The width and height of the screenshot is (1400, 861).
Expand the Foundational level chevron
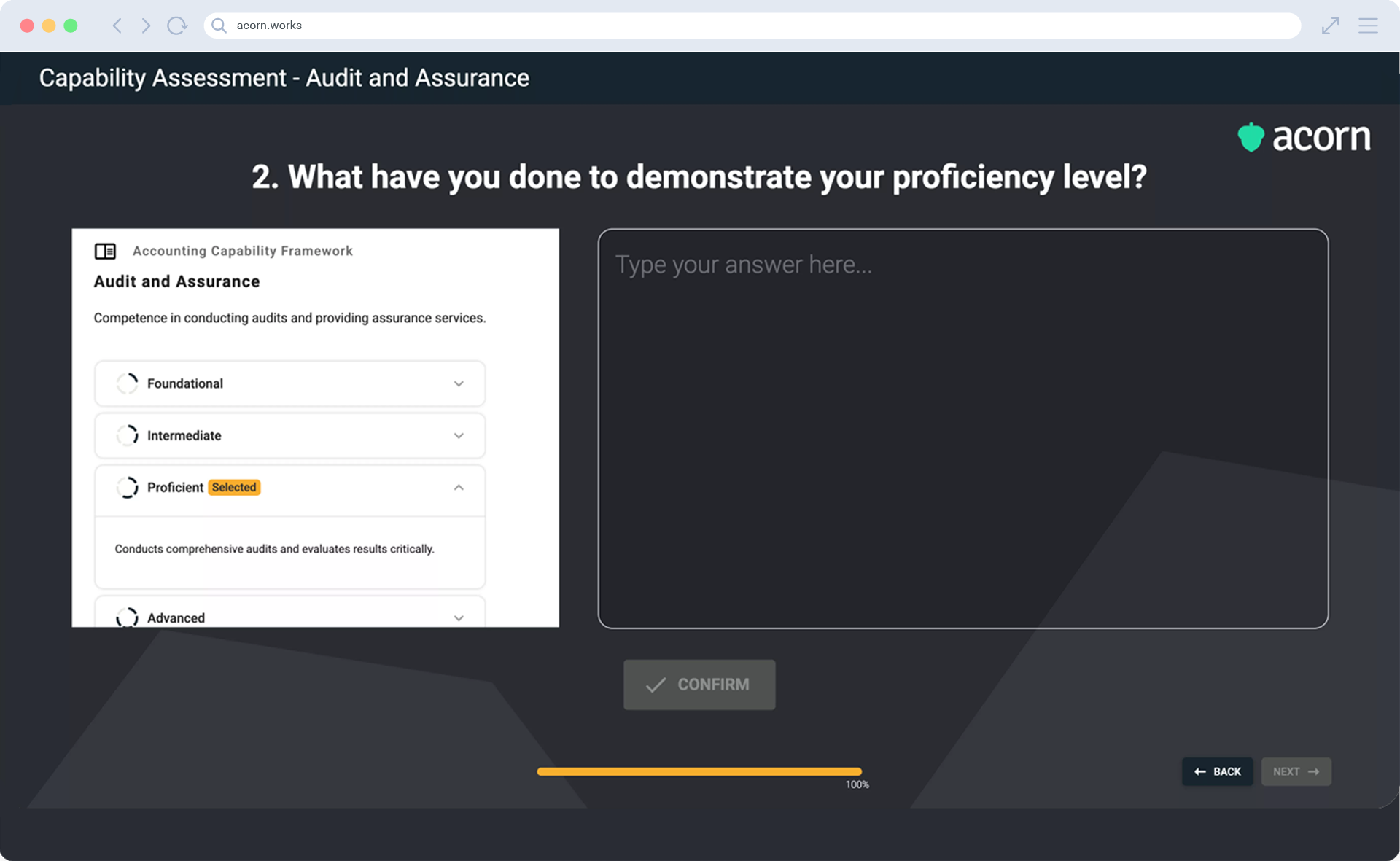pyautogui.click(x=459, y=383)
